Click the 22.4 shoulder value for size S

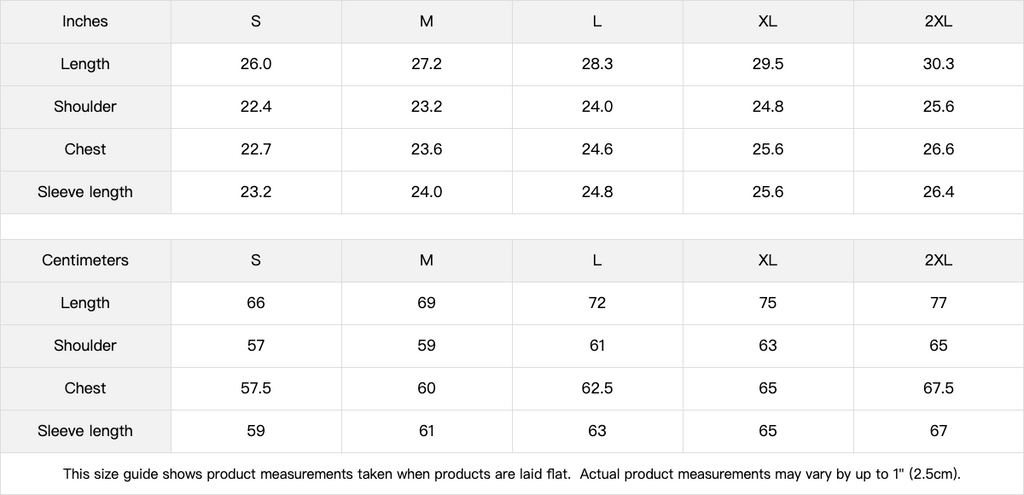tap(256, 107)
